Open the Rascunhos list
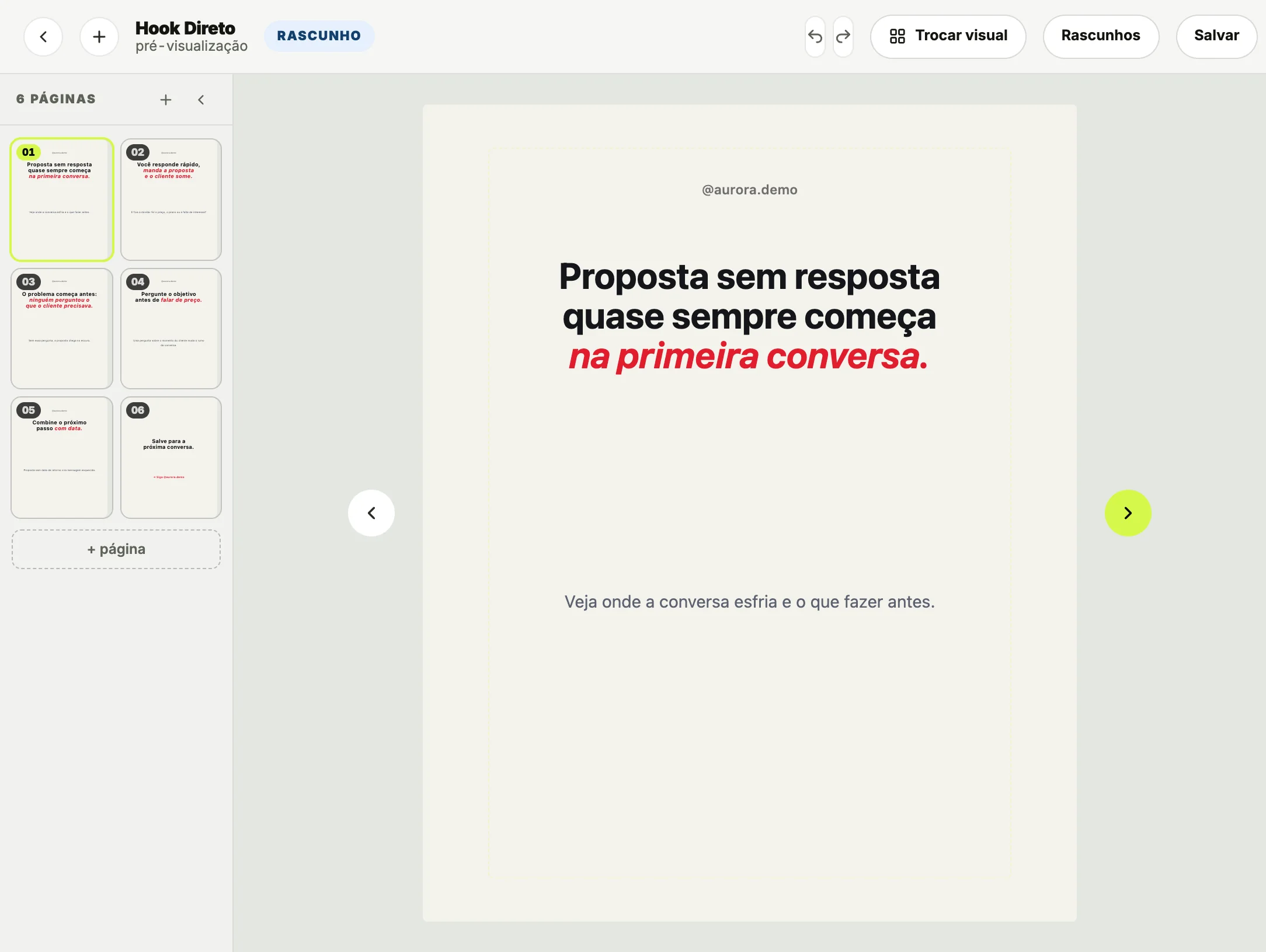 [1101, 36]
